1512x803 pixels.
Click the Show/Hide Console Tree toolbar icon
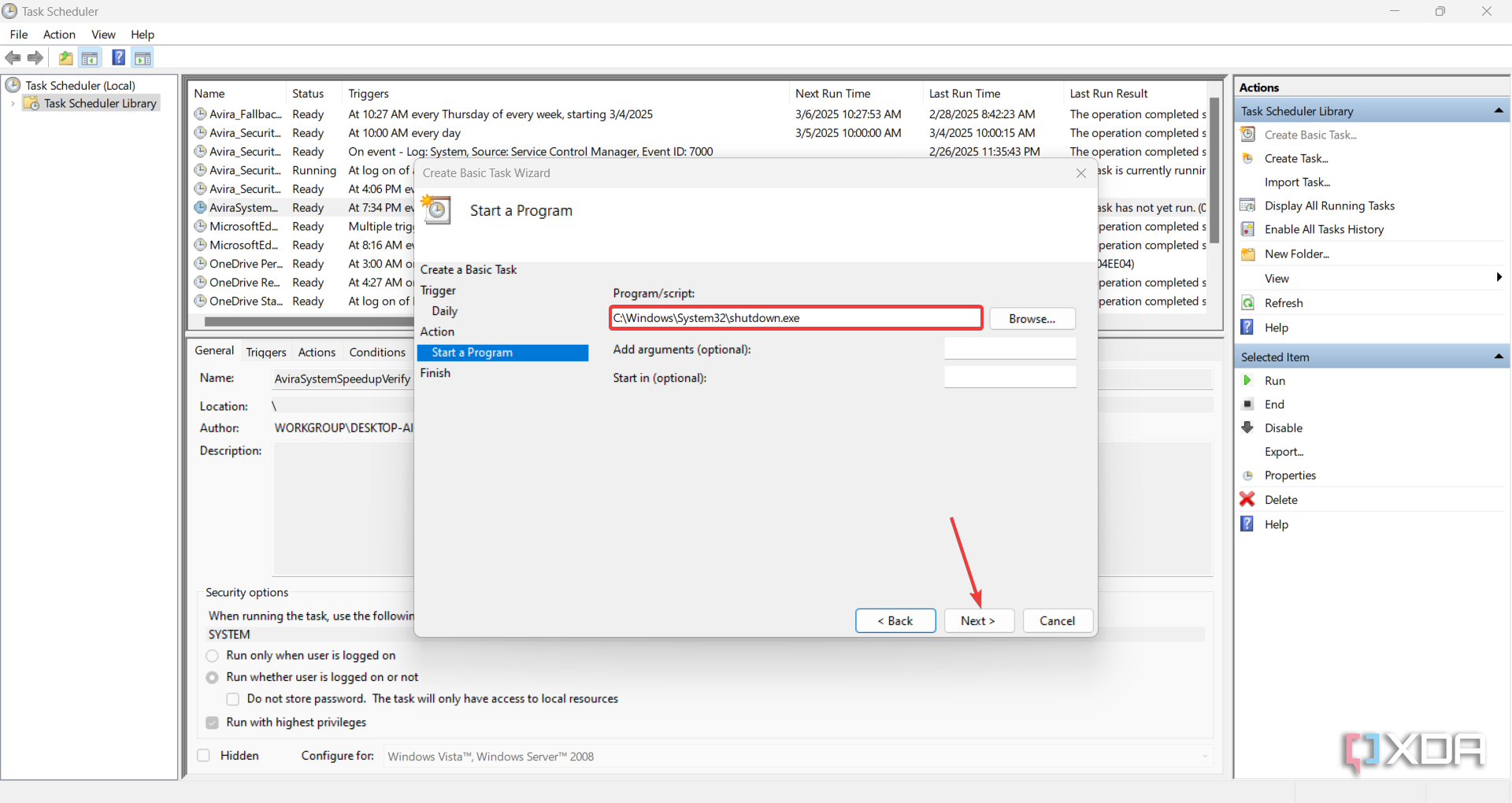click(x=90, y=57)
